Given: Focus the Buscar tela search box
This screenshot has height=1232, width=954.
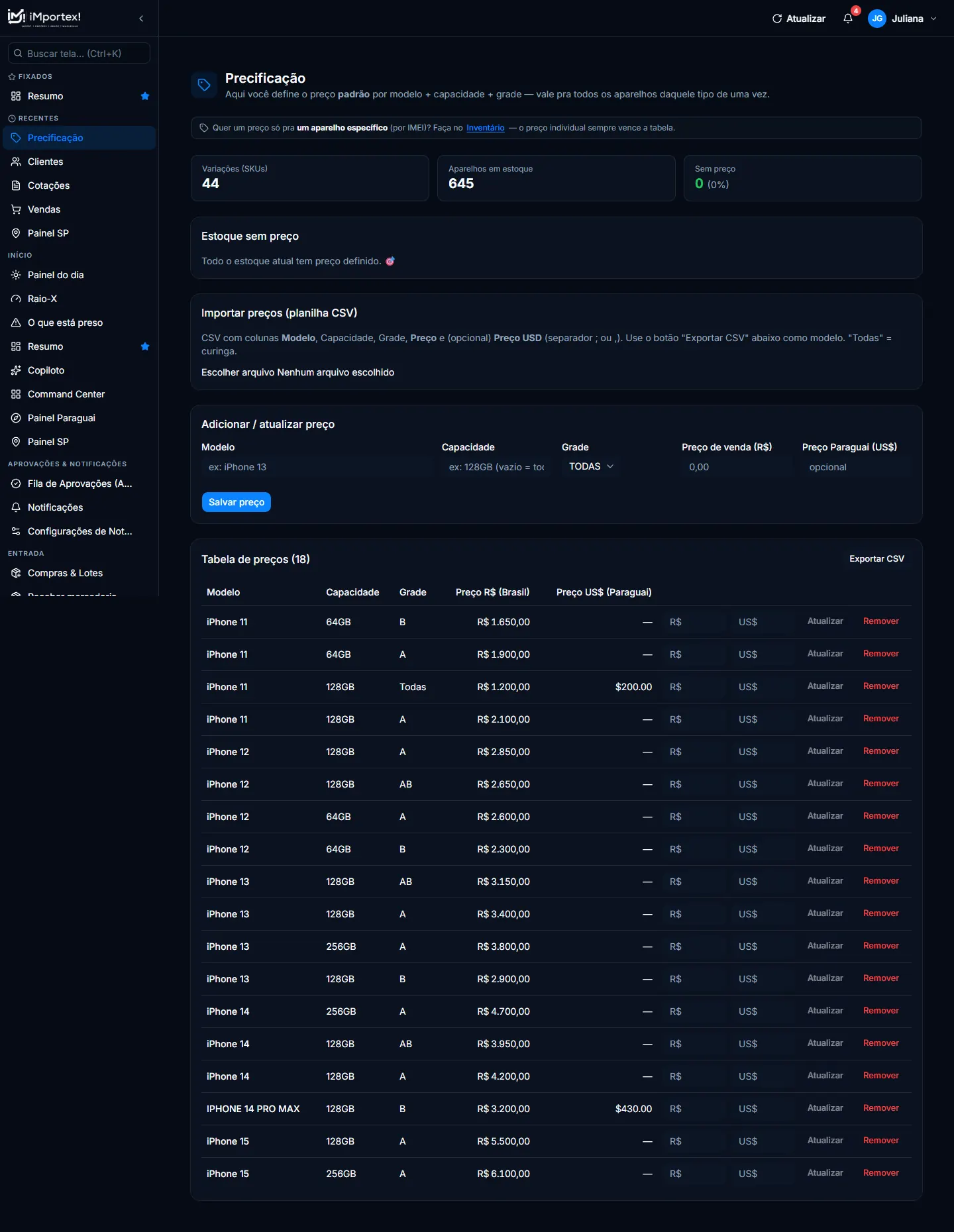Looking at the screenshot, I should point(79,53).
